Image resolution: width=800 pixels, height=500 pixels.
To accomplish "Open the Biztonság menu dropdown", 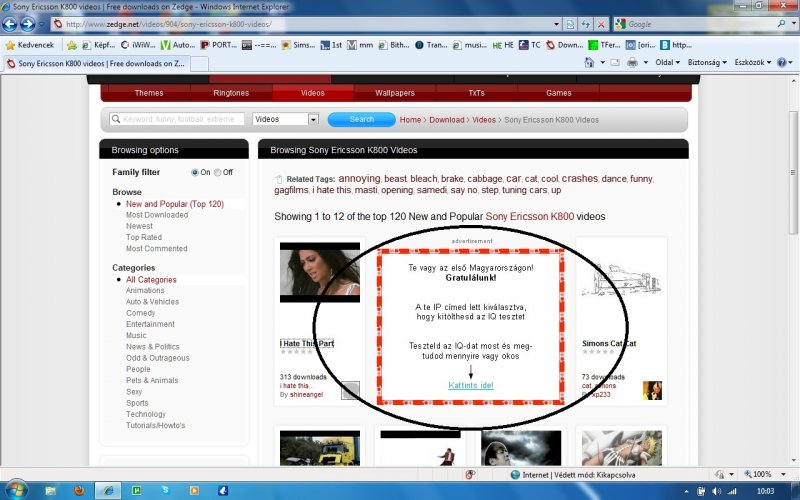I will tap(707, 62).
